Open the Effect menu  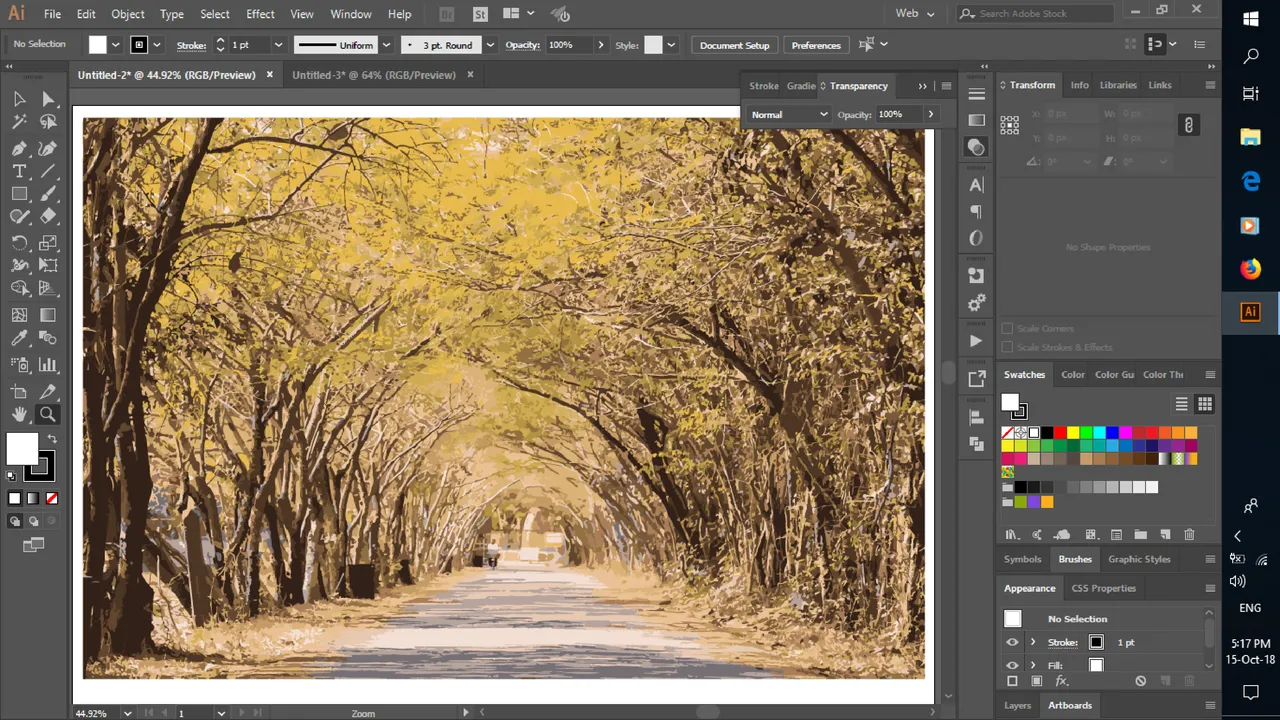(x=260, y=14)
